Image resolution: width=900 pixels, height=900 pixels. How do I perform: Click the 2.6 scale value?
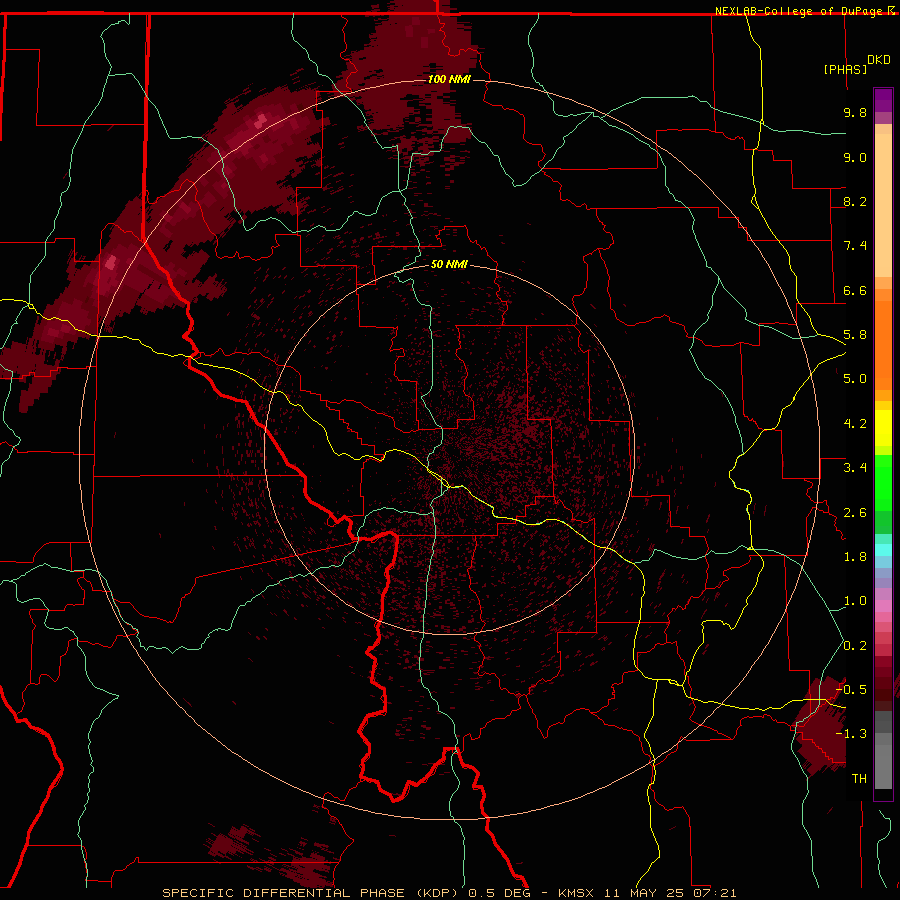855,513
